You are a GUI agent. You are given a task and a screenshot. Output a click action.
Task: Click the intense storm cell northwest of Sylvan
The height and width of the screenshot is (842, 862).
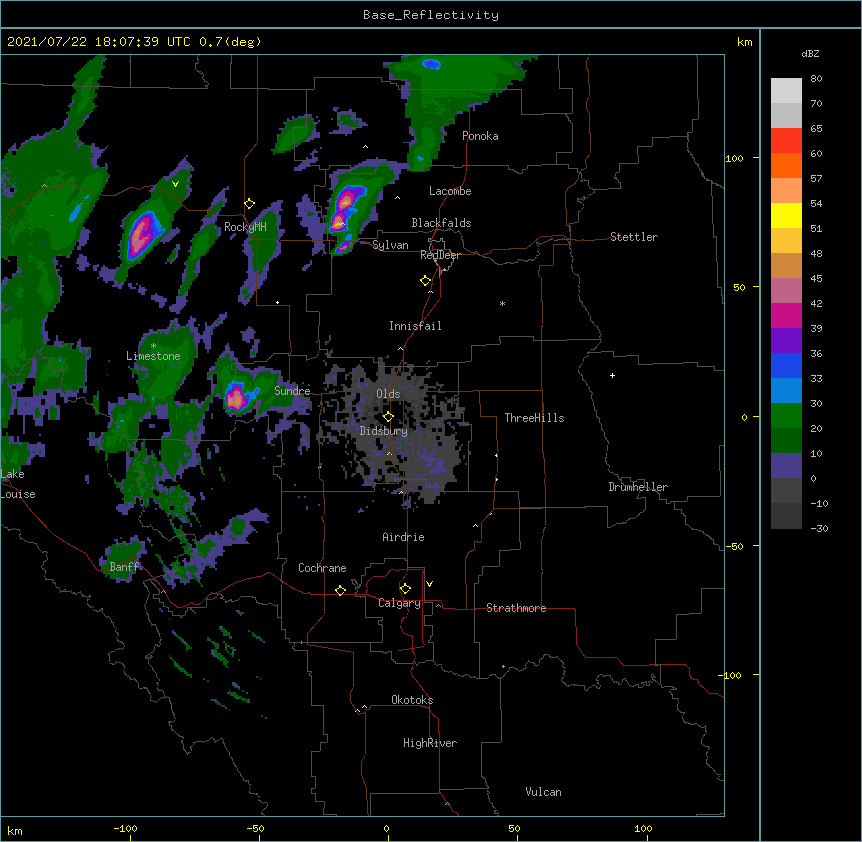(347, 208)
